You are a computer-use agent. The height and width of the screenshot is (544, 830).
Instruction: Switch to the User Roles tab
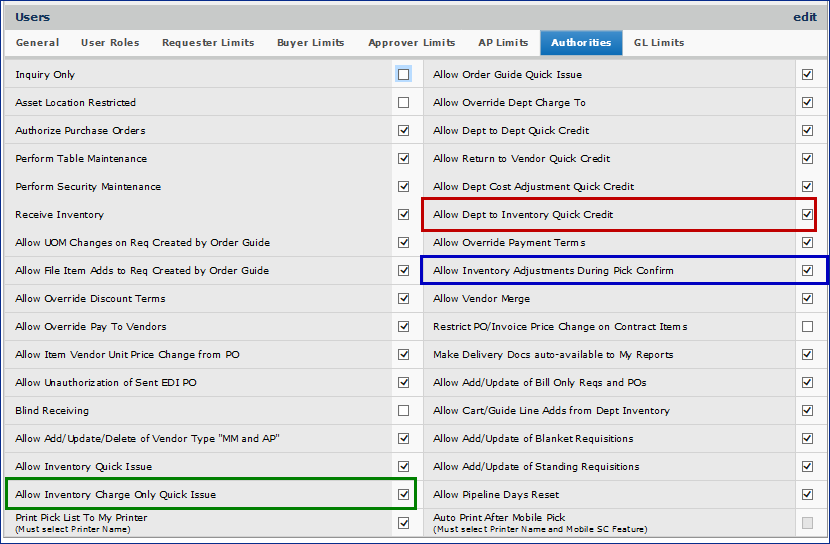(x=110, y=43)
